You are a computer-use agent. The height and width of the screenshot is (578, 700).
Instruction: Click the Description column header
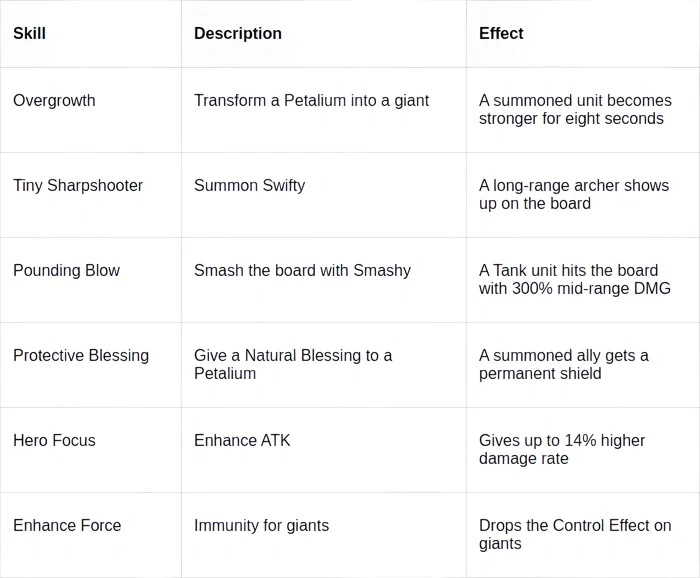coord(238,33)
